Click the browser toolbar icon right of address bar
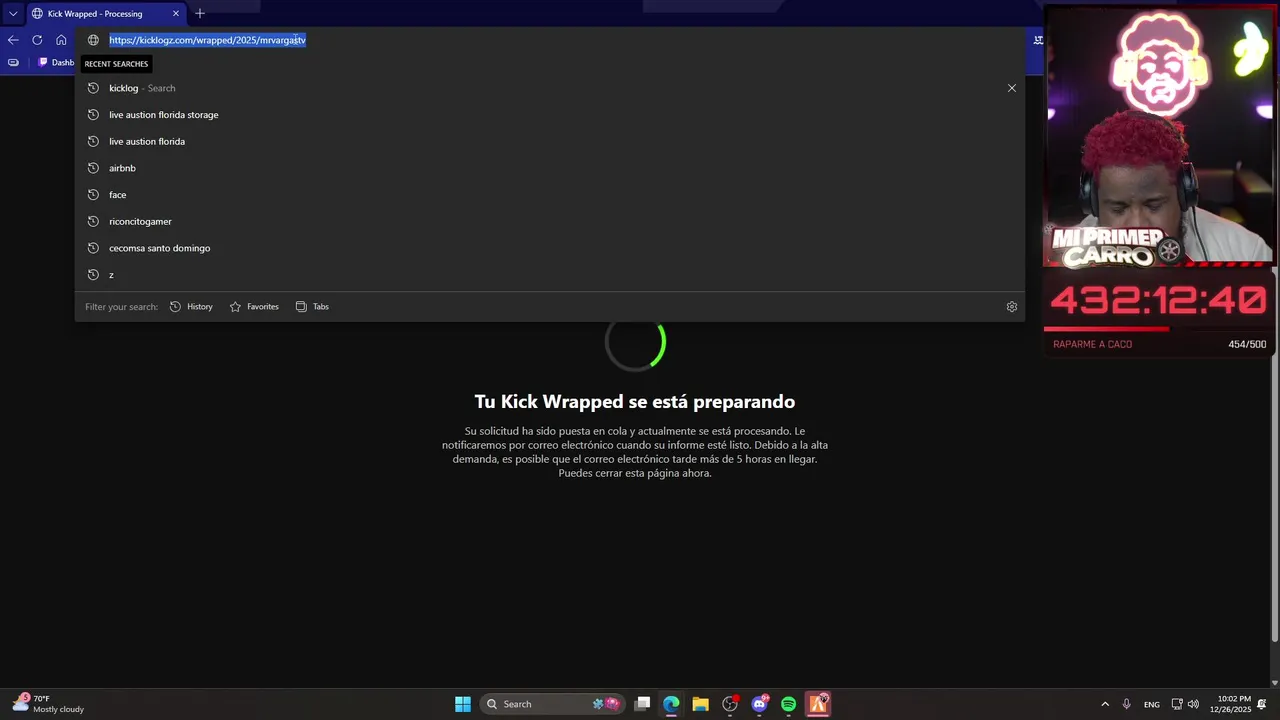The height and width of the screenshot is (720, 1280). tap(1038, 40)
